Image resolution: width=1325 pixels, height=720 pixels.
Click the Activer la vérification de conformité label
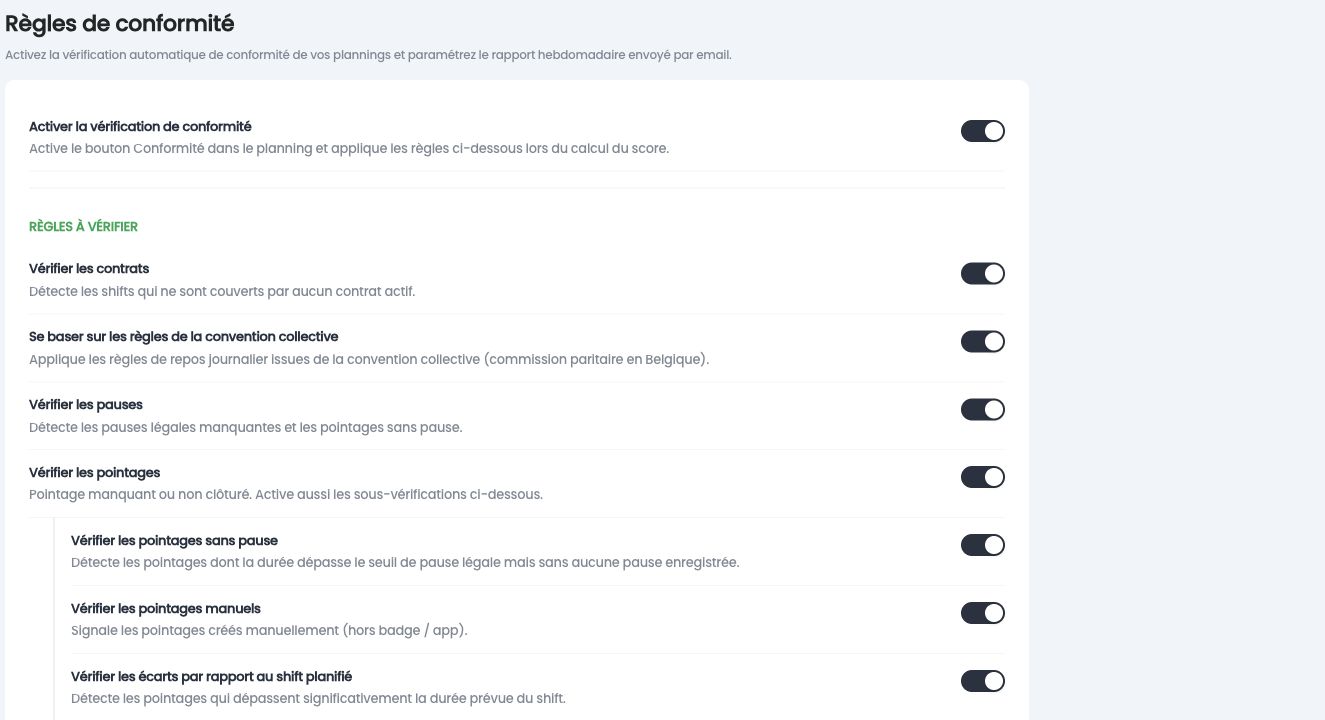coord(140,127)
